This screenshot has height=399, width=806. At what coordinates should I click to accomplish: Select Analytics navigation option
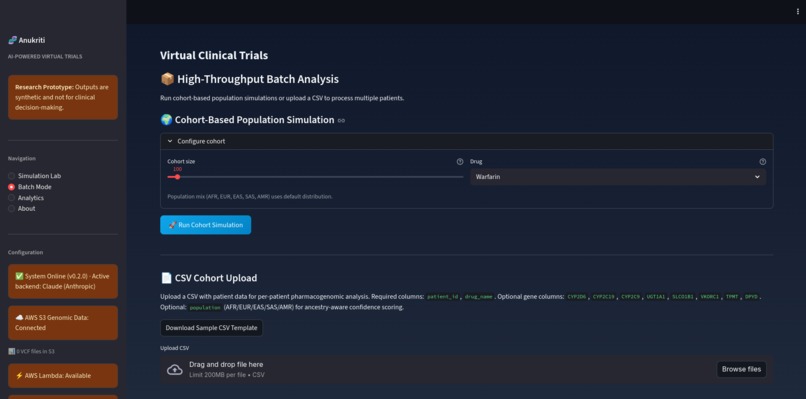click(x=26, y=198)
